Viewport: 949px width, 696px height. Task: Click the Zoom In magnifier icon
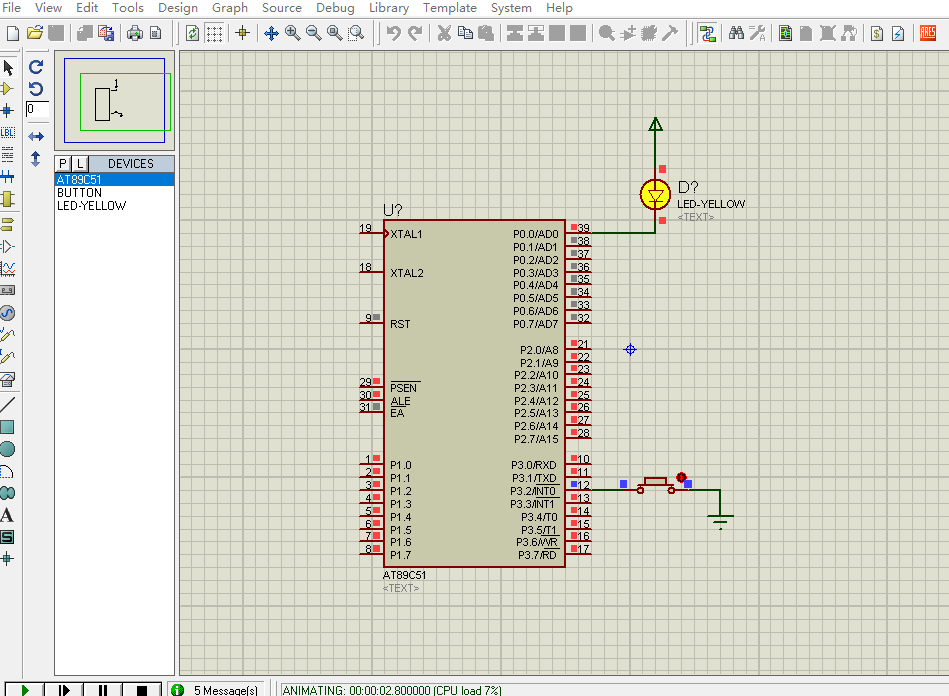pos(292,33)
